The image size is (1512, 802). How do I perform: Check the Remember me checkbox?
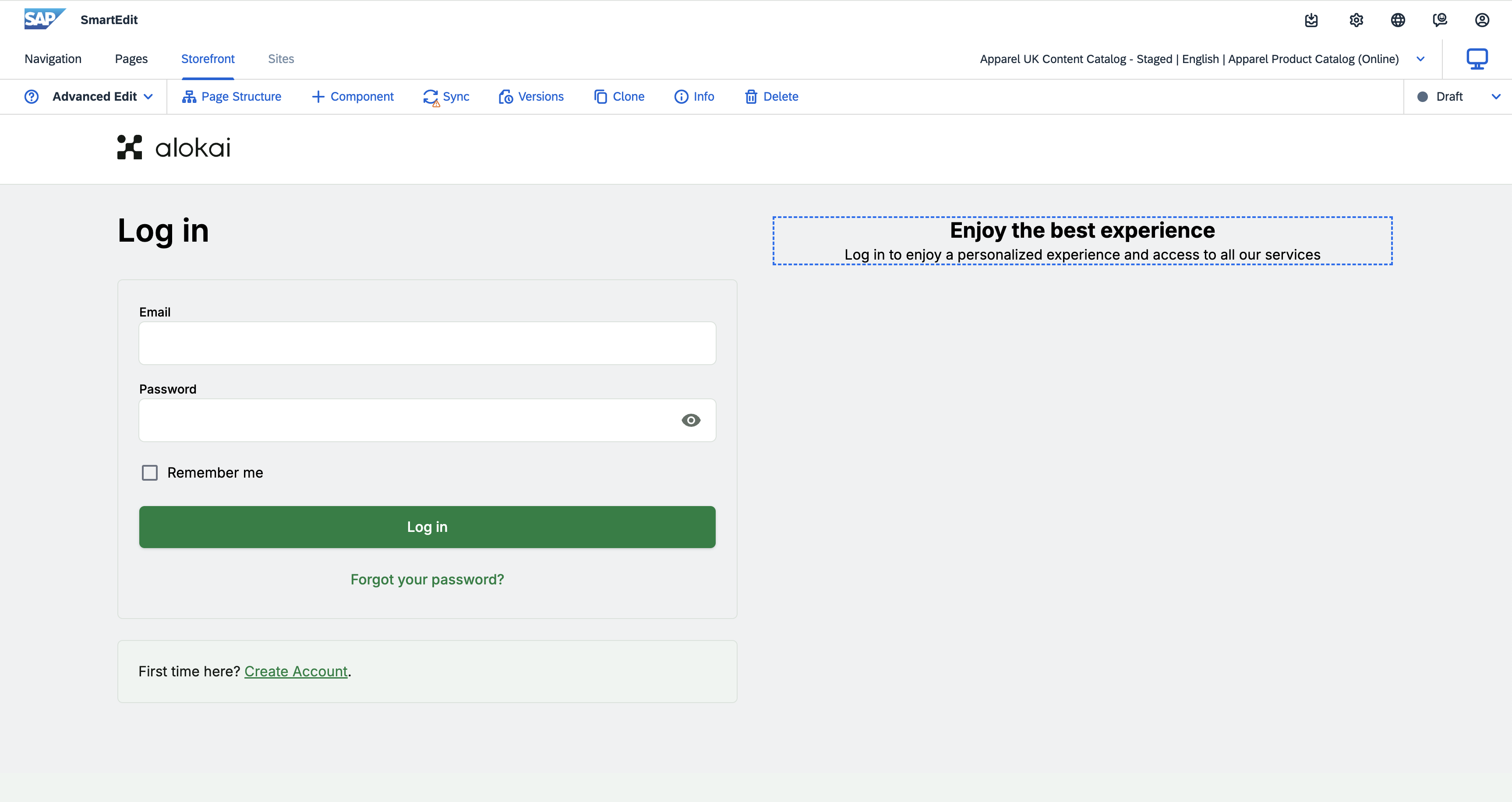150,473
